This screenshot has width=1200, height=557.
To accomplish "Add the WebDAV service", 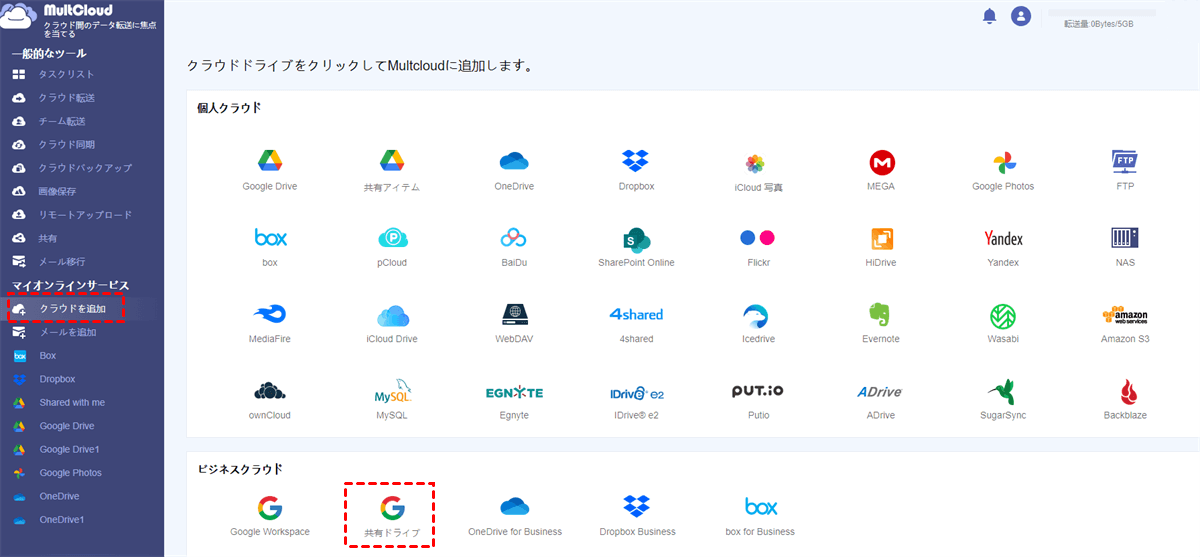I will (x=514, y=316).
